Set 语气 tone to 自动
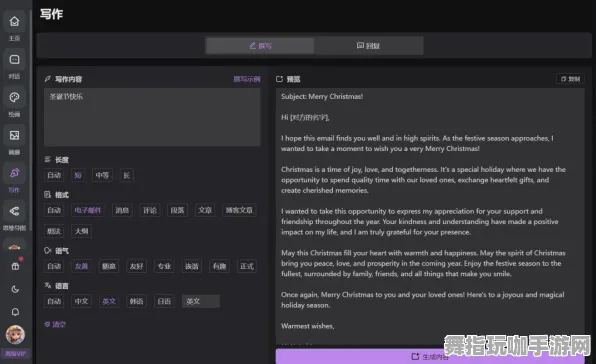Image resolution: width=596 pixels, height=364 pixels. [x=54, y=266]
